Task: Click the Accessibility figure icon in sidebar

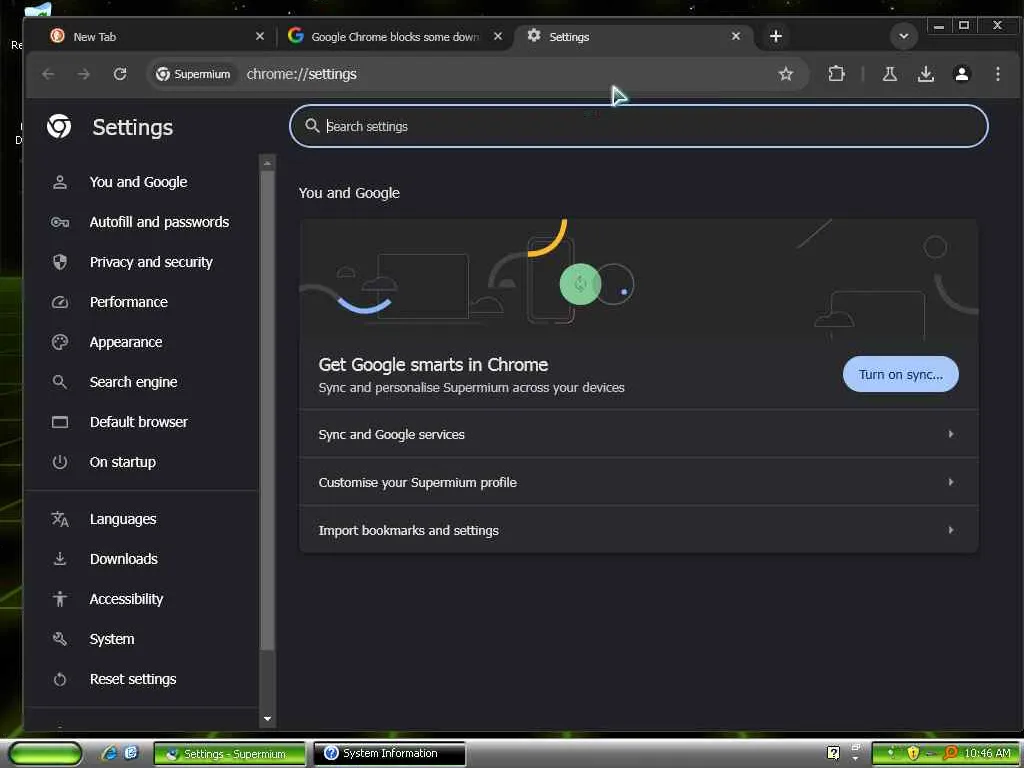Action: click(59, 599)
